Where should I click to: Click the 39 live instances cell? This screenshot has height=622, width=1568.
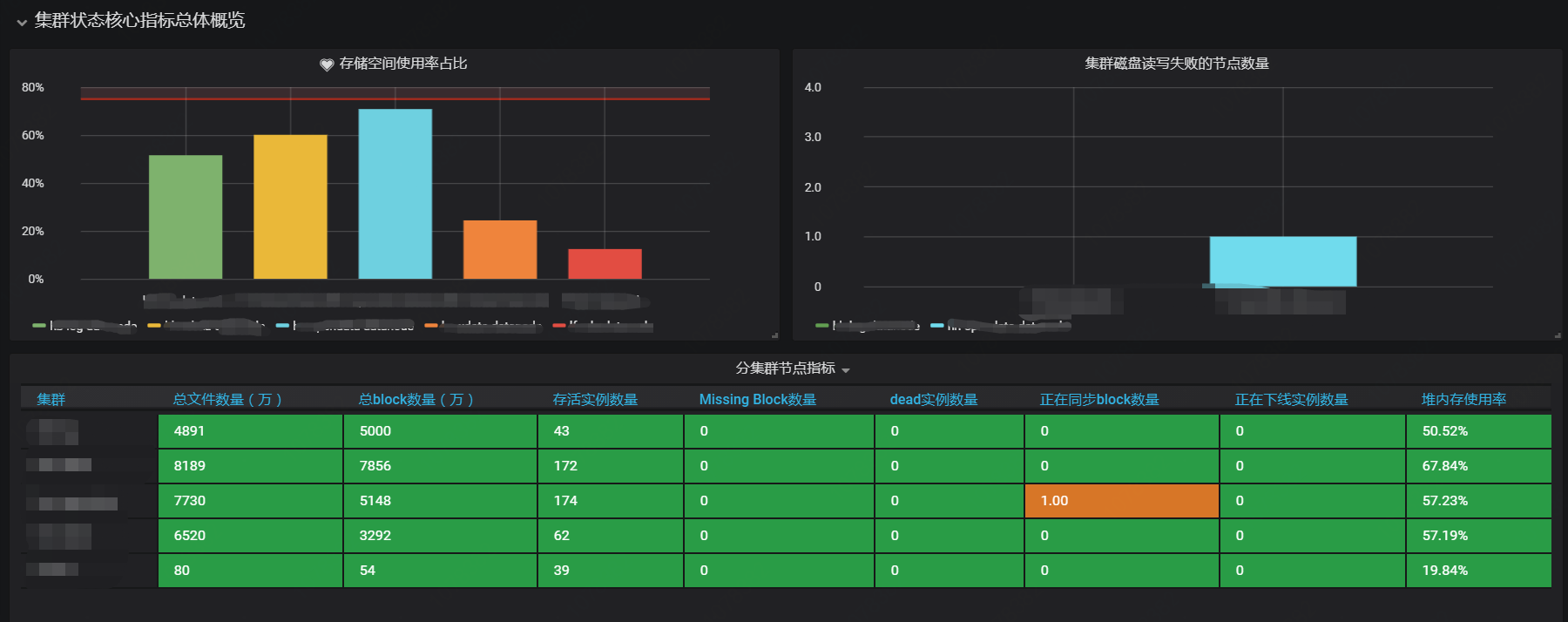[611, 571]
